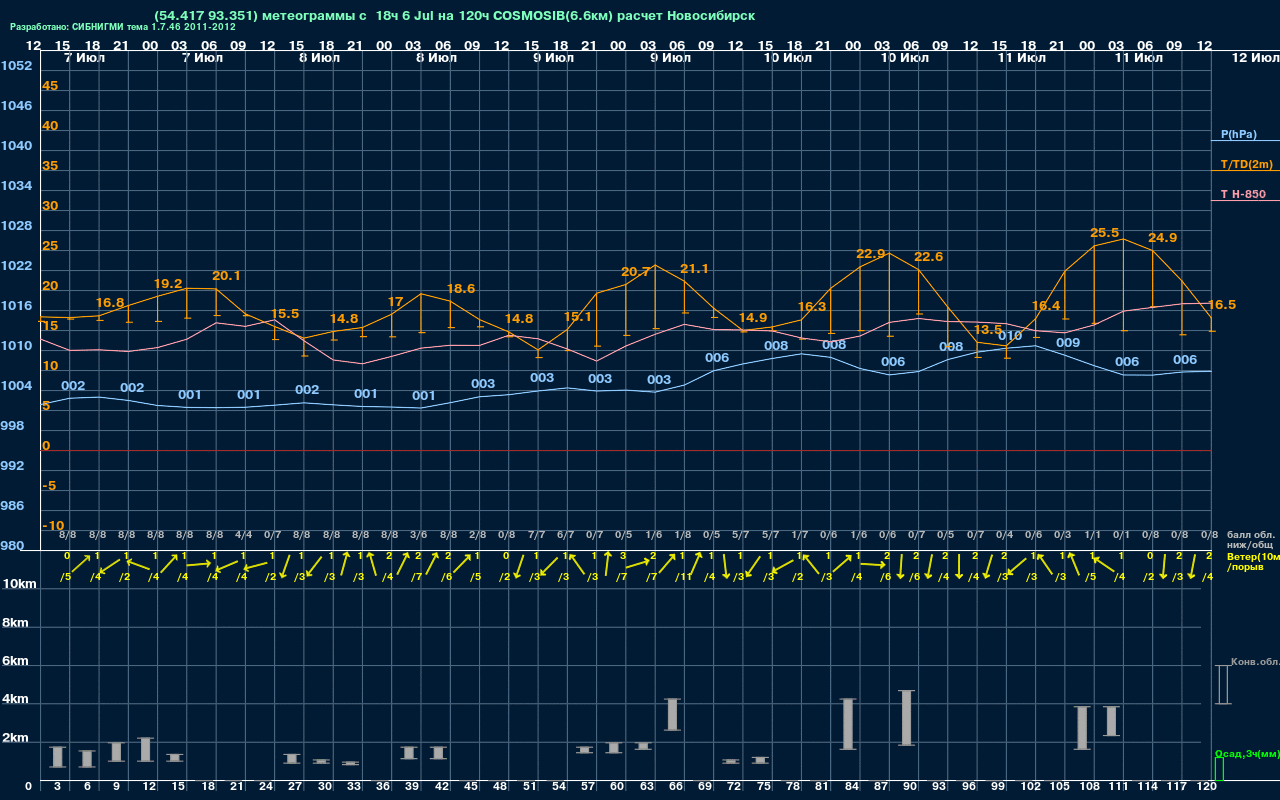This screenshot has width=1280, height=800.
Task: Select the T H-850 legend label
Action: [1243, 194]
